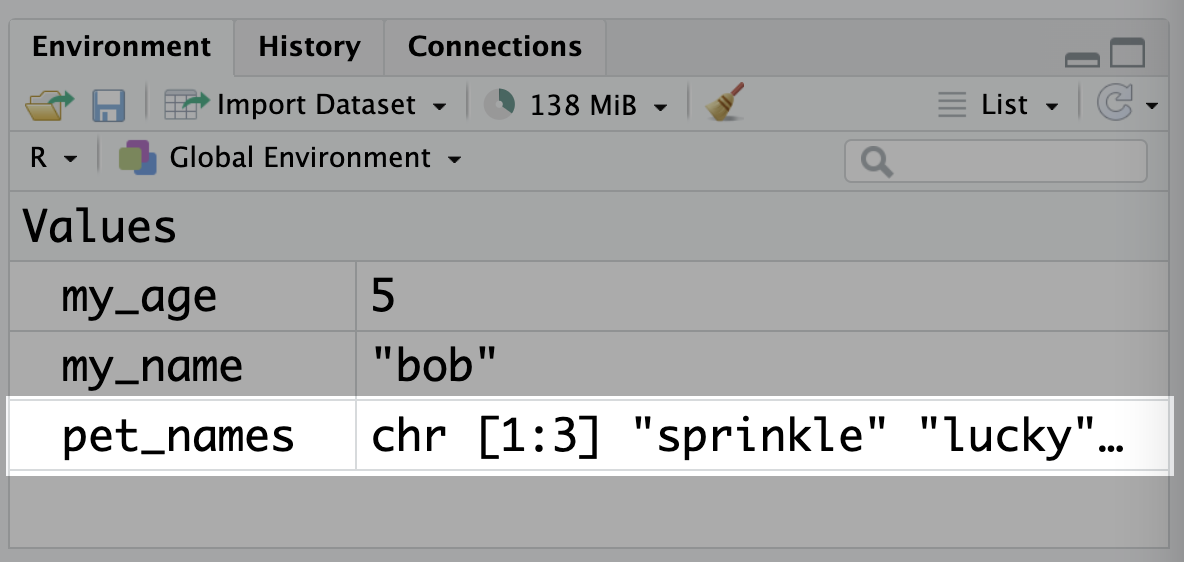Open the List view dropdown arrow
This screenshot has height=562, width=1184.
coord(1052,107)
